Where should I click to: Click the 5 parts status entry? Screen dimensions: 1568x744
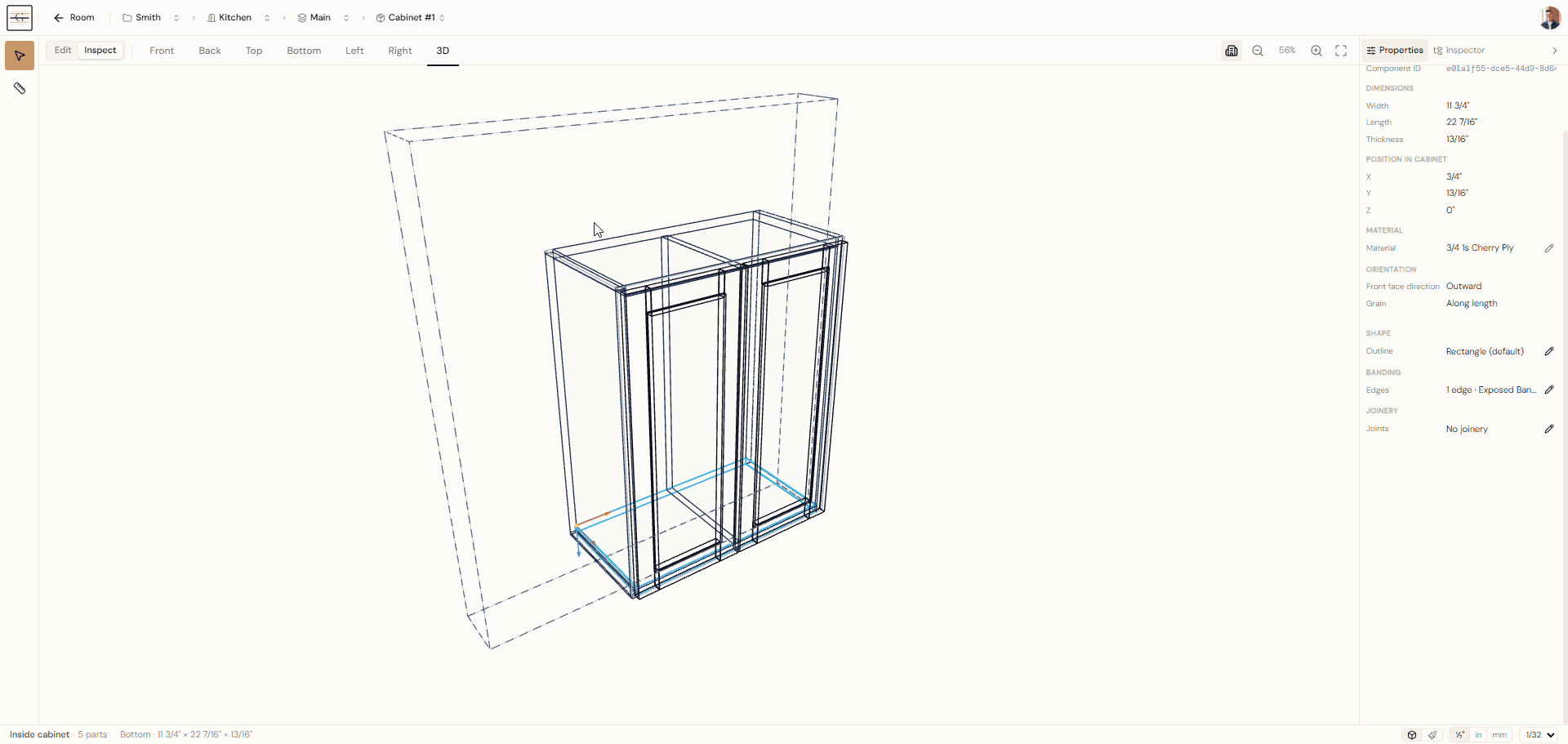coord(92,735)
